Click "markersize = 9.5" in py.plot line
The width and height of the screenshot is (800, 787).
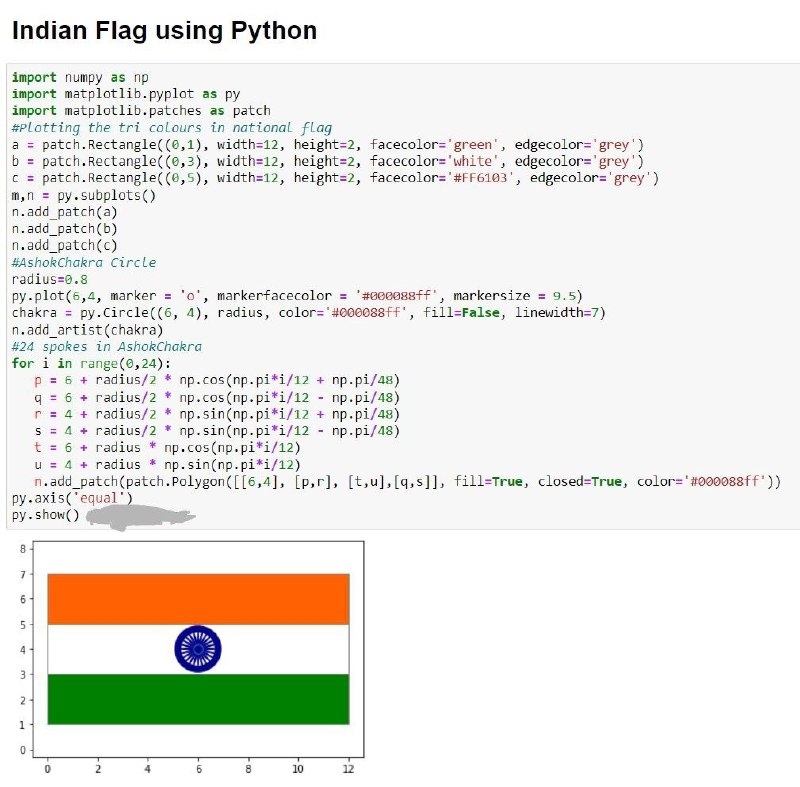point(514,296)
